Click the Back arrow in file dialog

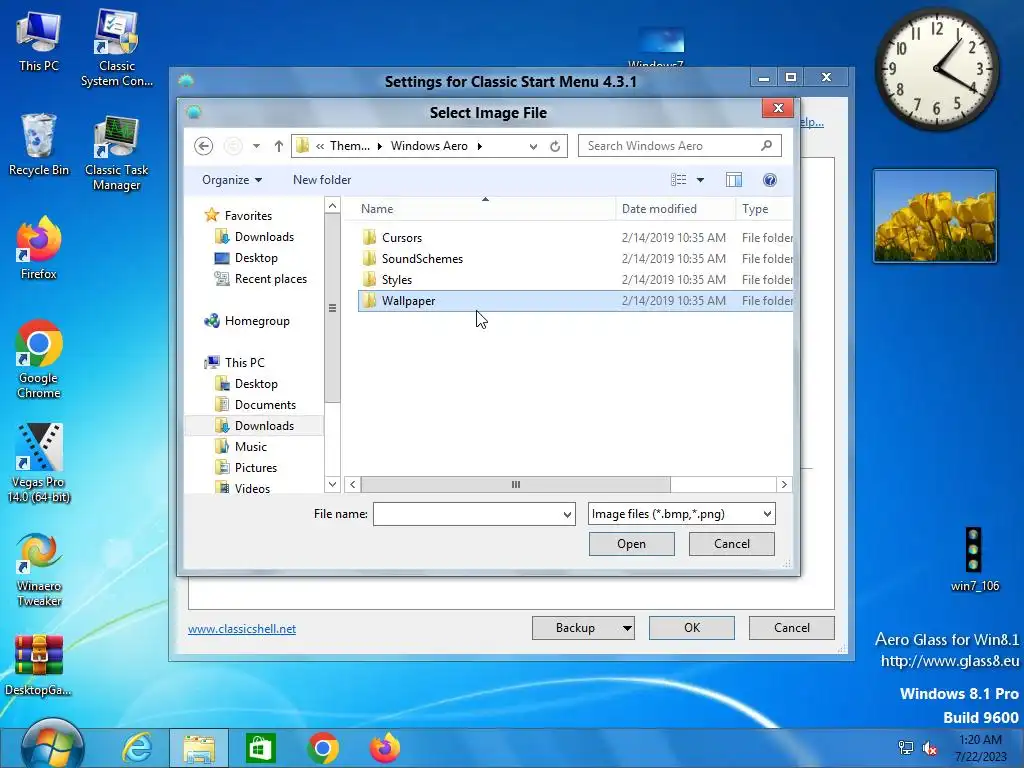(x=204, y=146)
